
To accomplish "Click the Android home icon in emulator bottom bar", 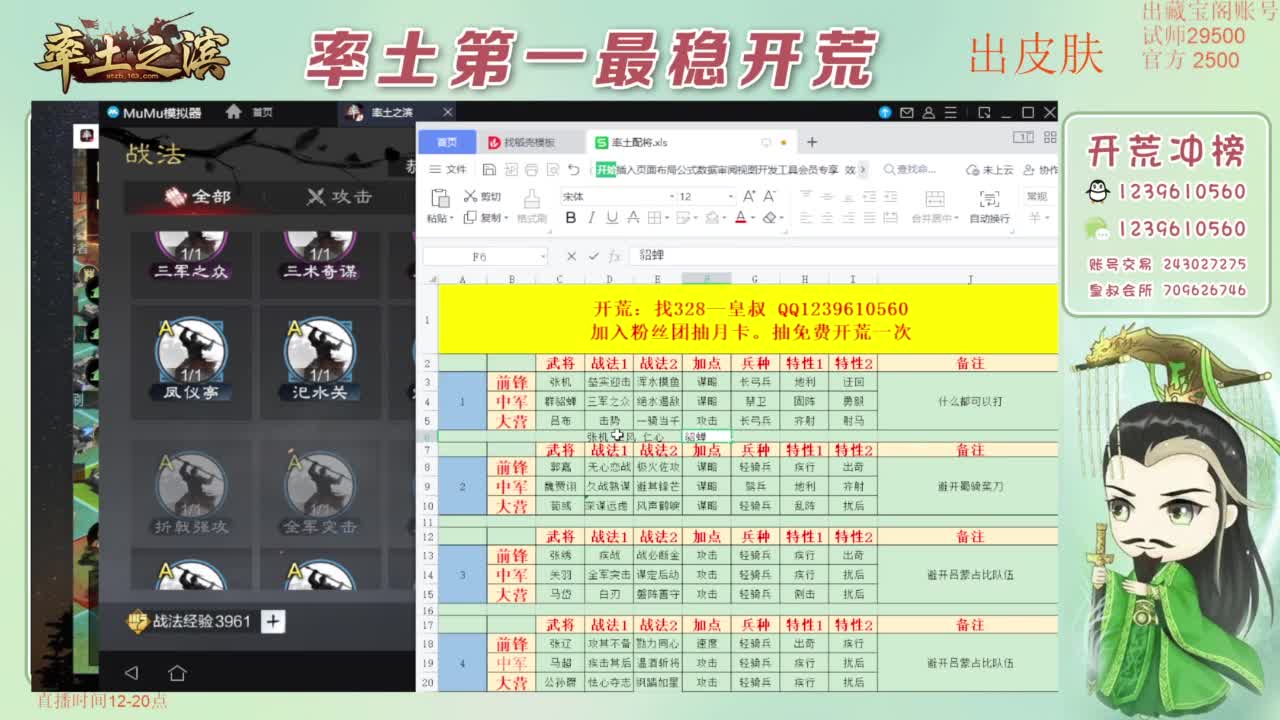I will point(177,673).
